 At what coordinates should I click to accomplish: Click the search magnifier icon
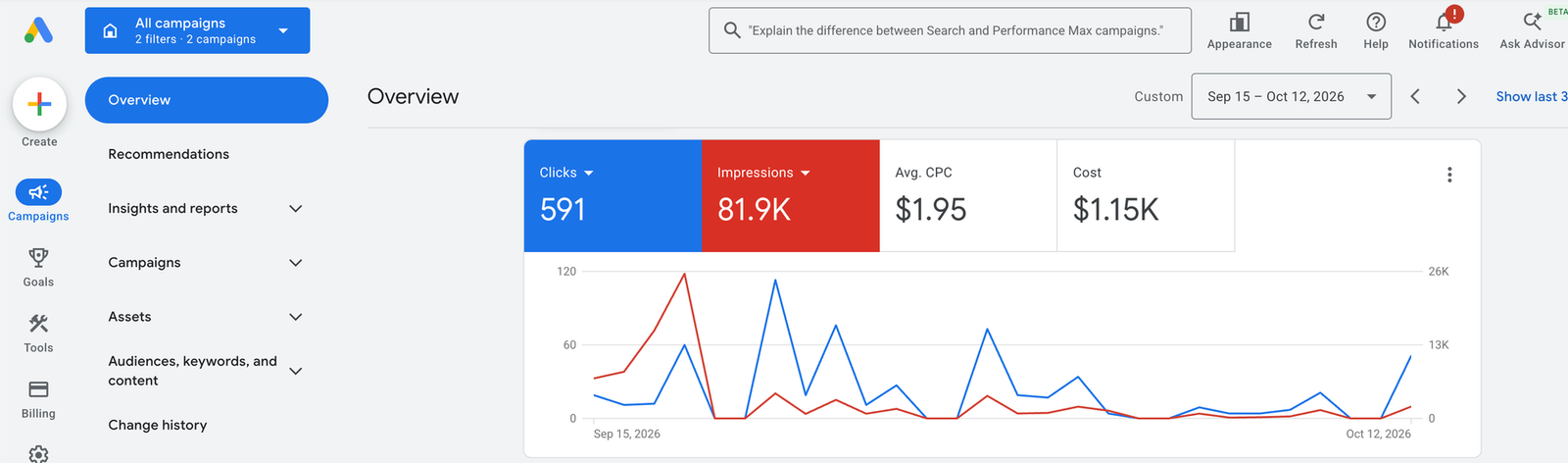pyautogui.click(x=731, y=30)
